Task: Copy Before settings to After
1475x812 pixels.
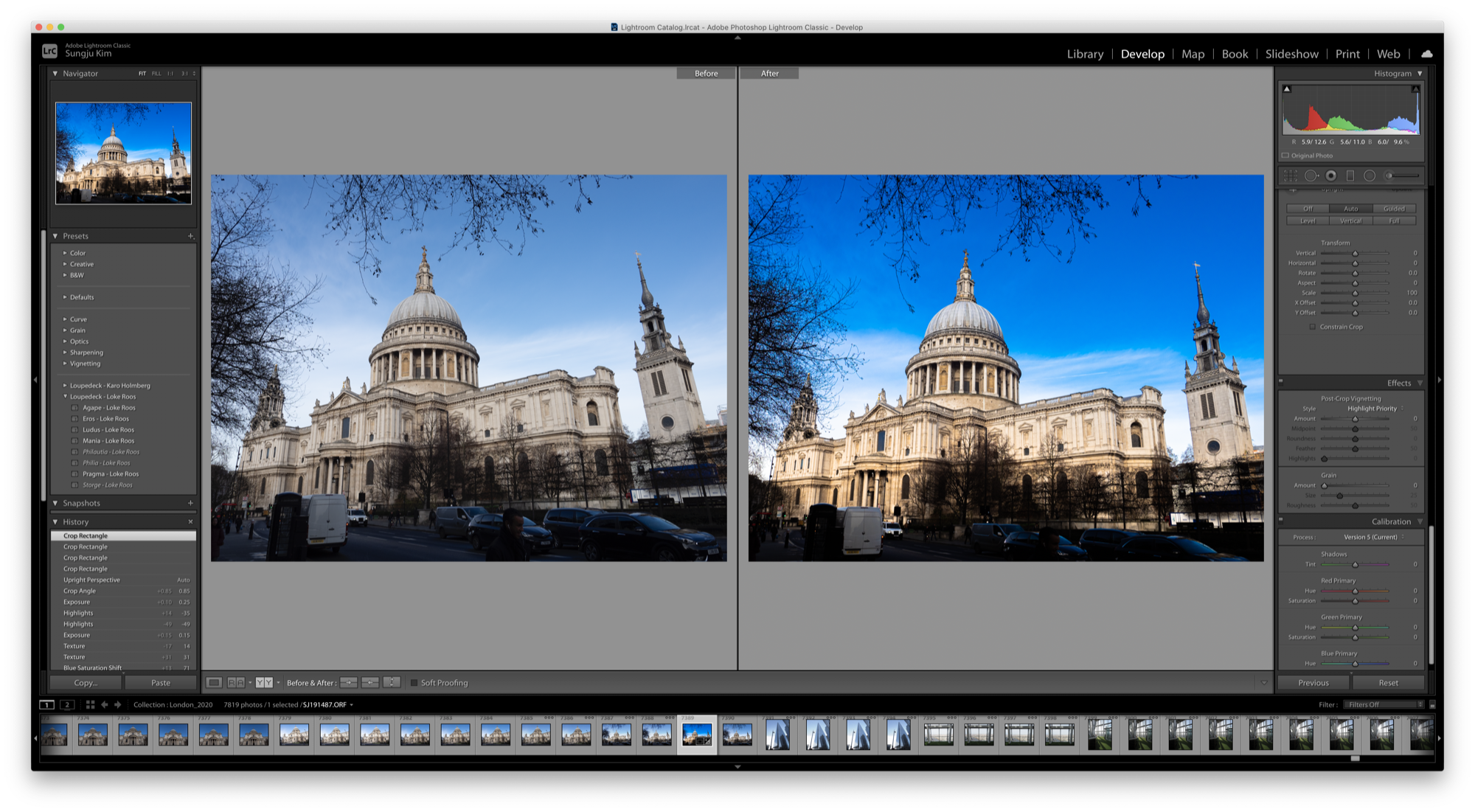Action: tap(349, 683)
